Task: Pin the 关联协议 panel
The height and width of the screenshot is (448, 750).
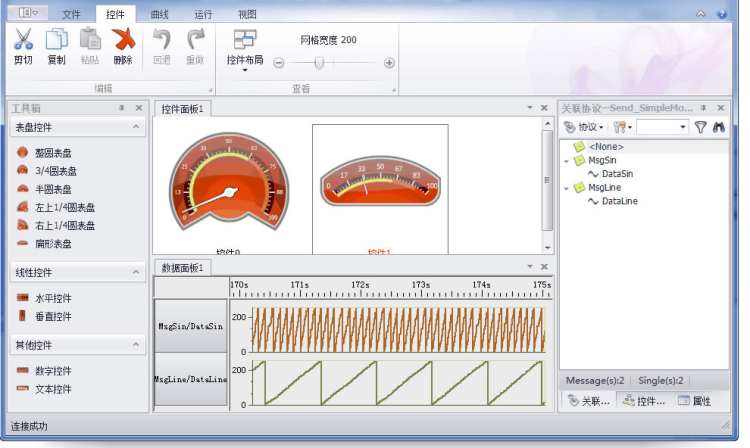Action: point(703,108)
